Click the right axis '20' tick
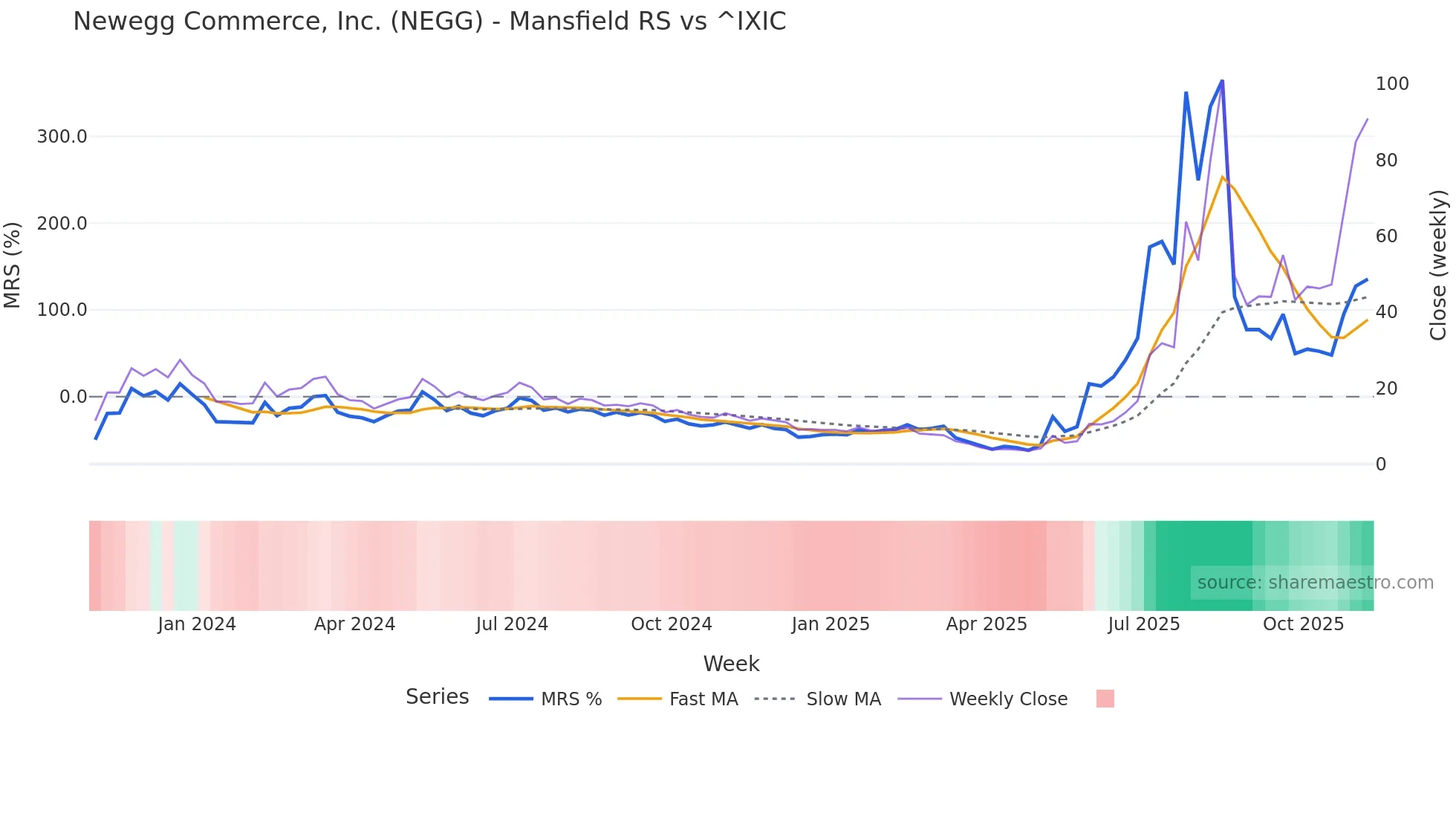Screen dimensions: 1456x819 tap(1386, 389)
